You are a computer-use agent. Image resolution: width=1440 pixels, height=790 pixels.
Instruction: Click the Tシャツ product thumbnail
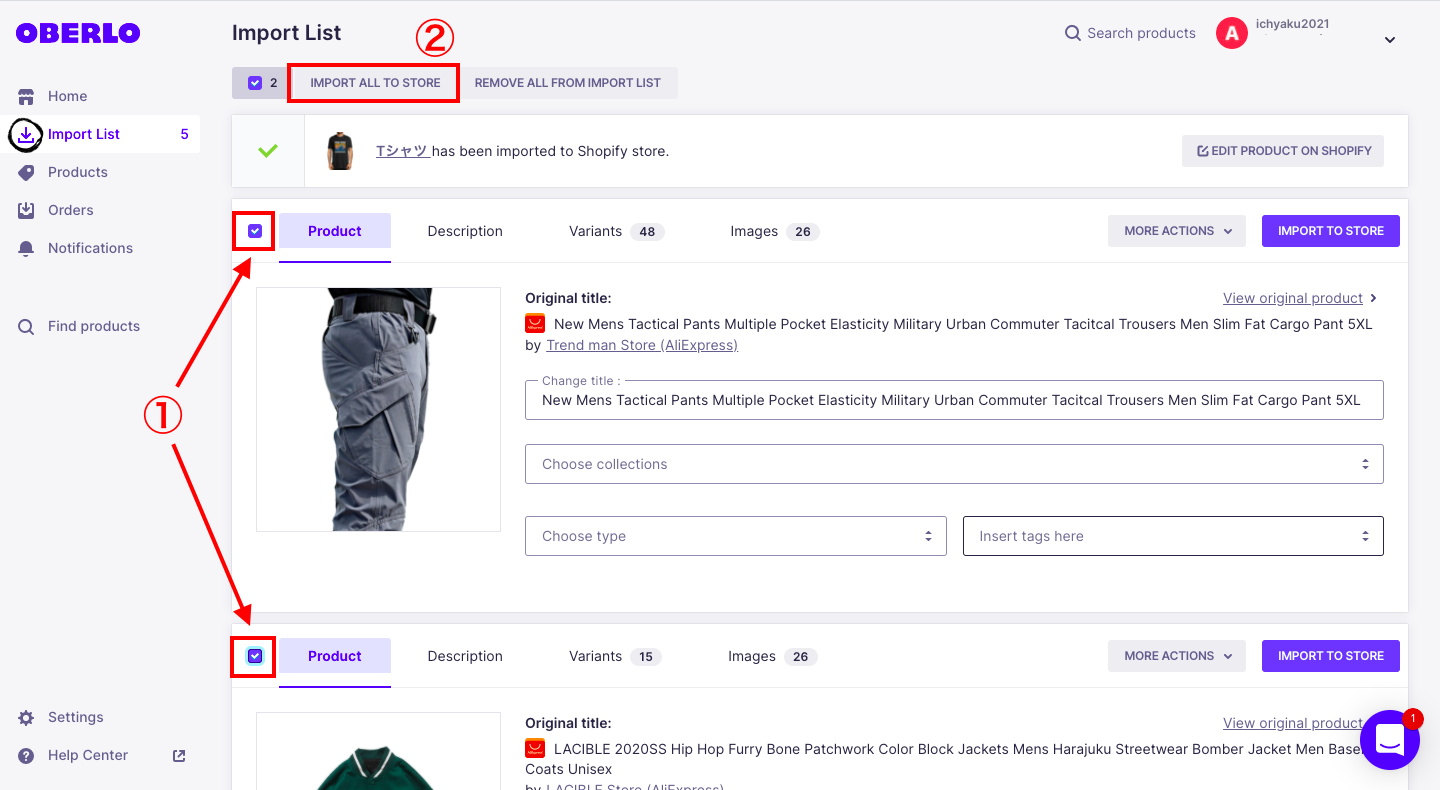(340, 151)
